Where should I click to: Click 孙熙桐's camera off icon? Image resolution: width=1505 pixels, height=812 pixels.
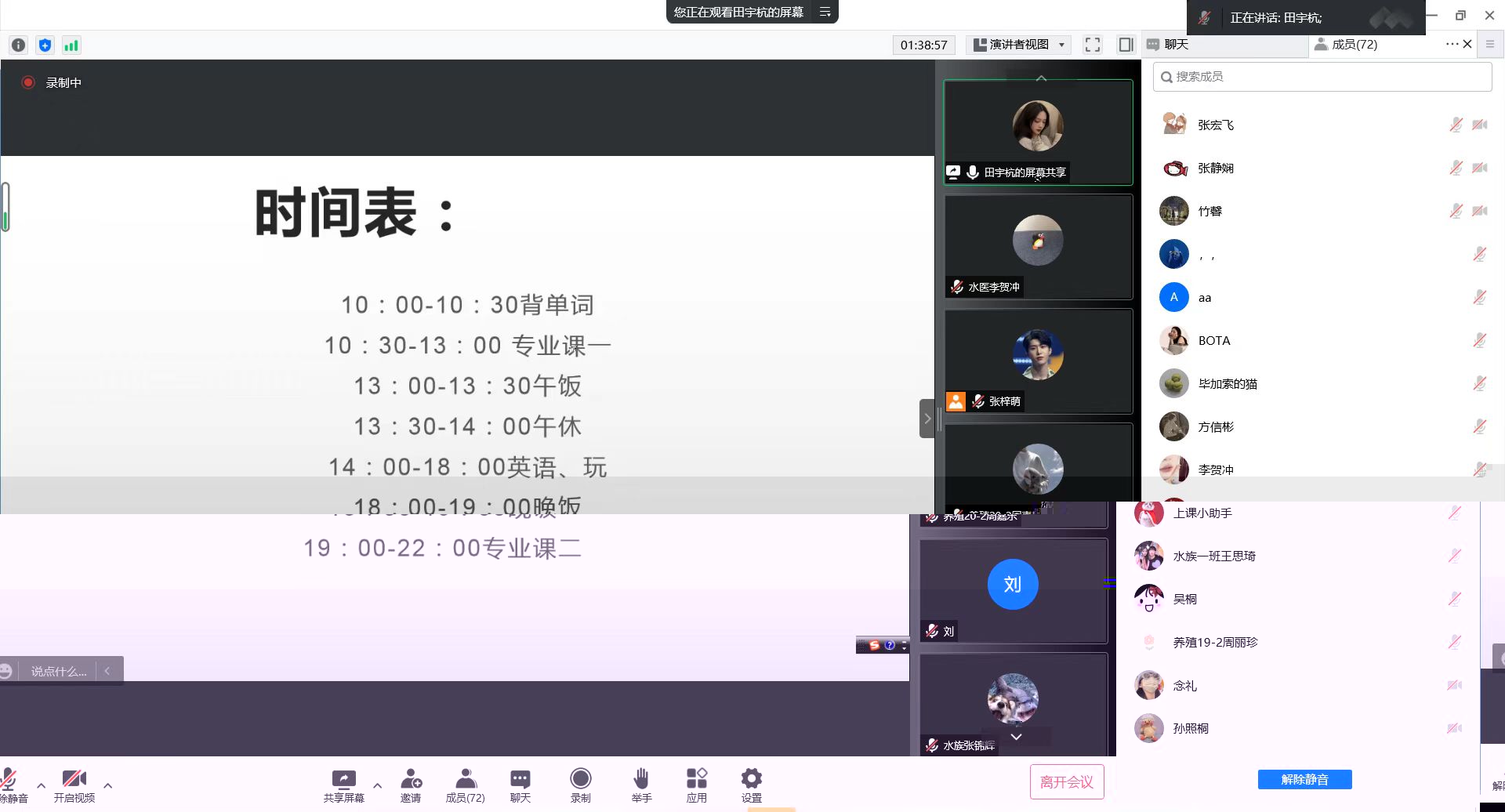click(x=1455, y=728)
